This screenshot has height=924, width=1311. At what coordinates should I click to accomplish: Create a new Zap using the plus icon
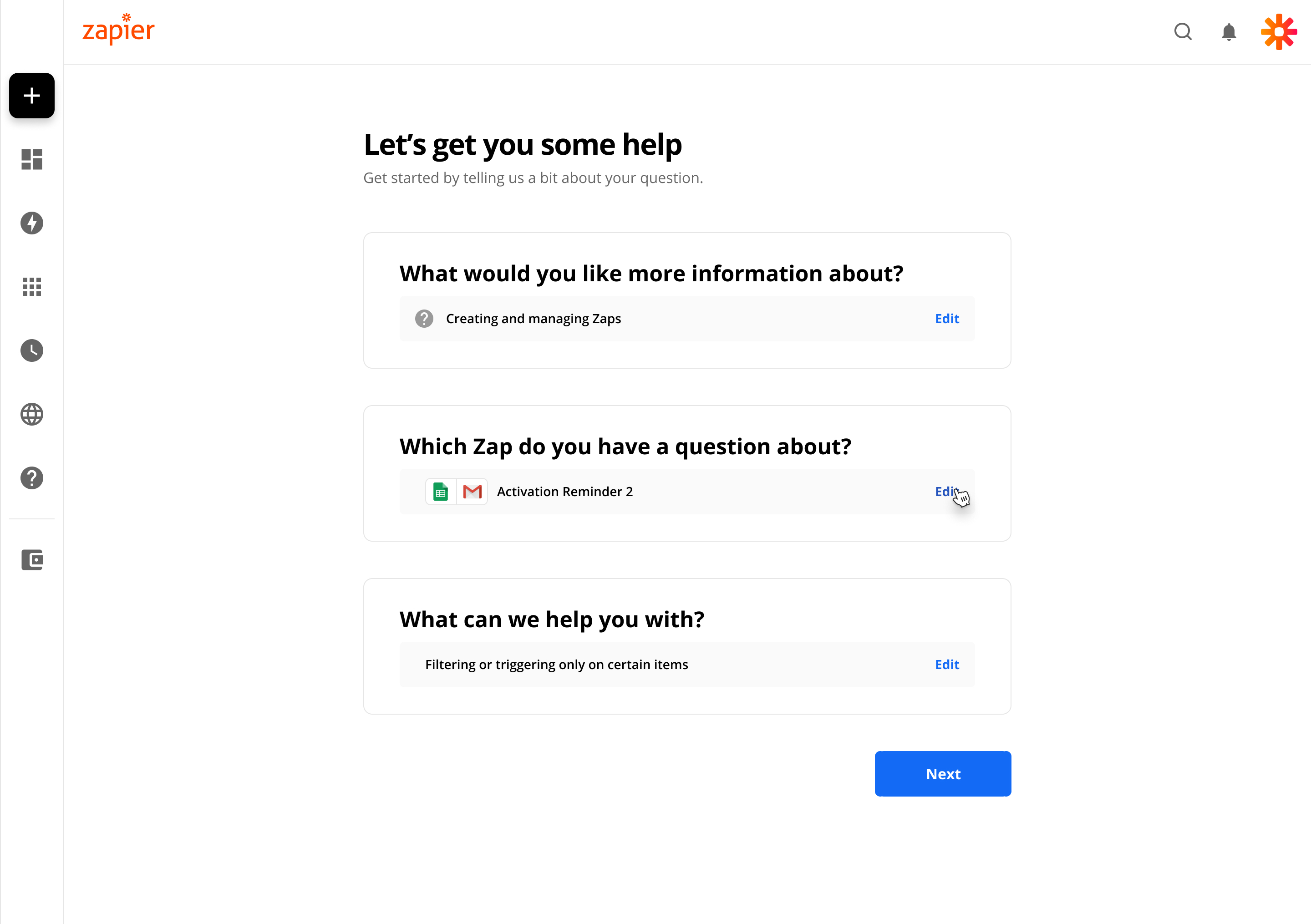(x=31, y=96)
